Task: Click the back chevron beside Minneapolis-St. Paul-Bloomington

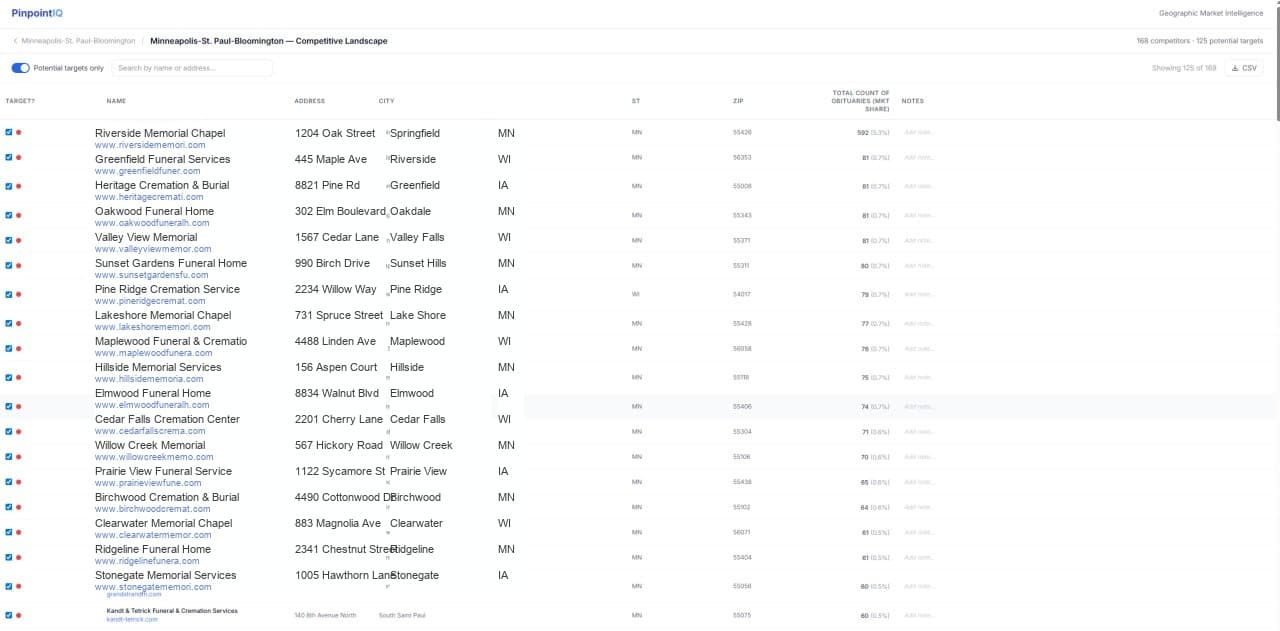Action: [14, 41]
